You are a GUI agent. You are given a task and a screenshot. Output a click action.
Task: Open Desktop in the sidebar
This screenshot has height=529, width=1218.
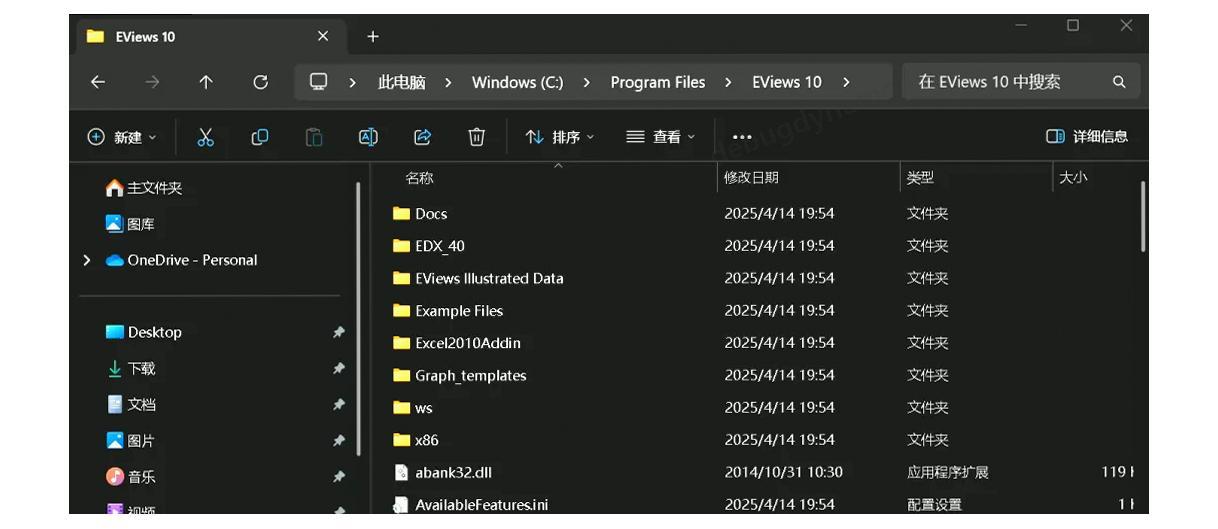click(144, 332)
